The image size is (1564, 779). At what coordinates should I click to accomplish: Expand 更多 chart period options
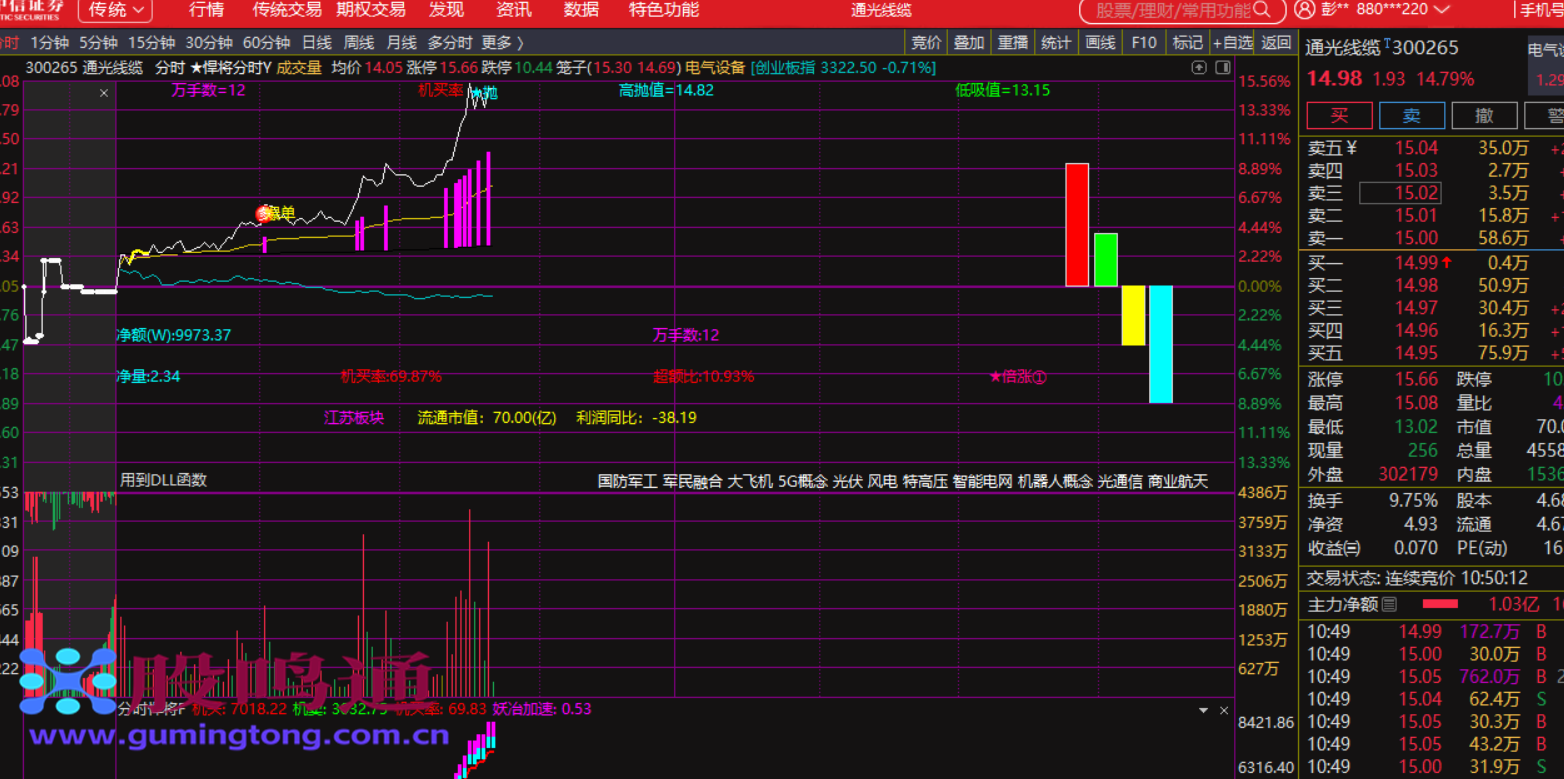(502, 43)
